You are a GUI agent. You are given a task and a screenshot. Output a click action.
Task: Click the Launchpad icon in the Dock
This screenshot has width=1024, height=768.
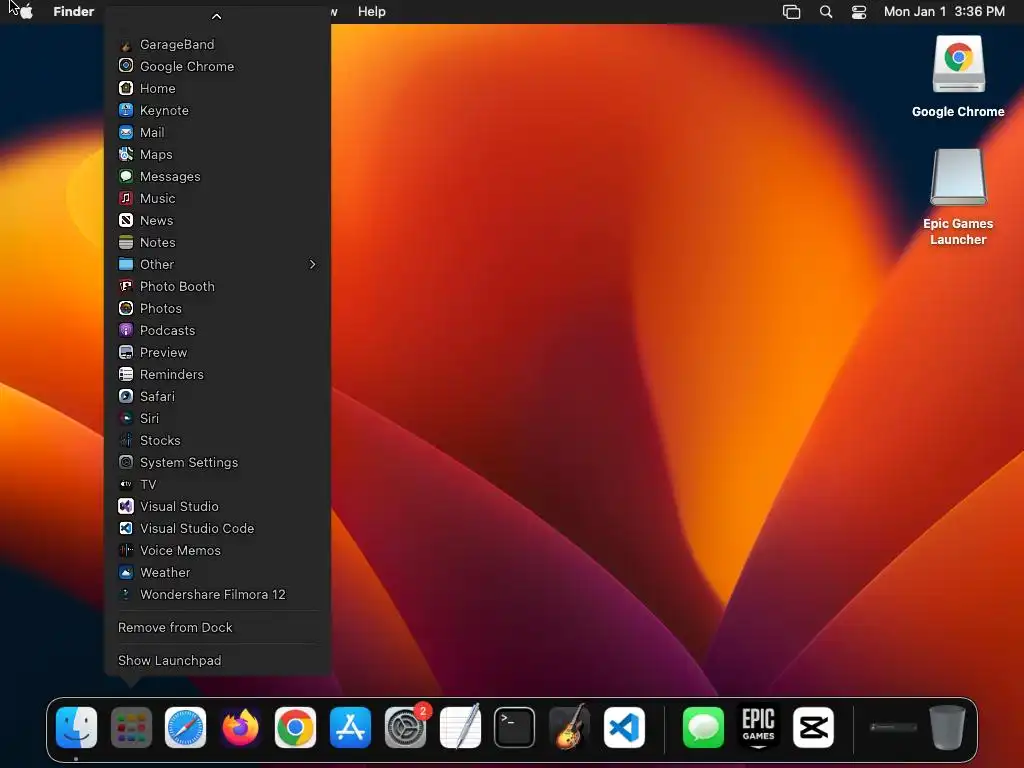tap(131, 727)
